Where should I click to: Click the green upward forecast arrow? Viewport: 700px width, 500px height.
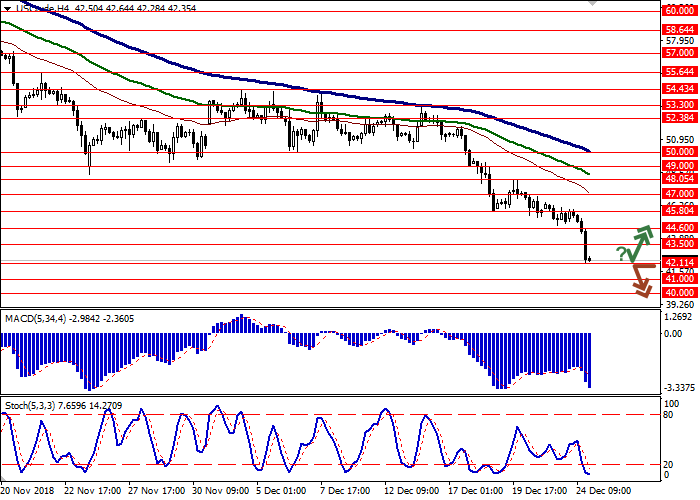[x=641, y=237]
